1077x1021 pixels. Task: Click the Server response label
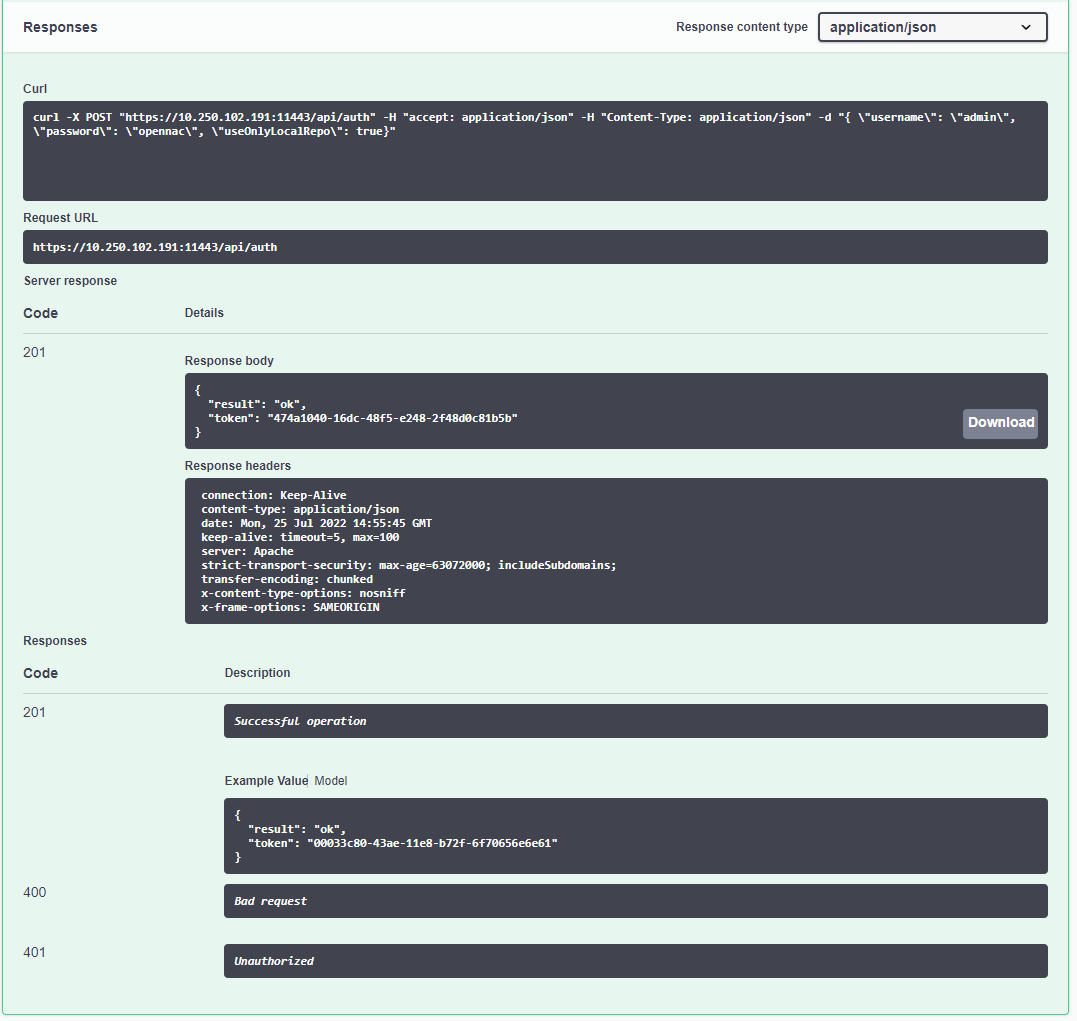click(x=70, y=281)
